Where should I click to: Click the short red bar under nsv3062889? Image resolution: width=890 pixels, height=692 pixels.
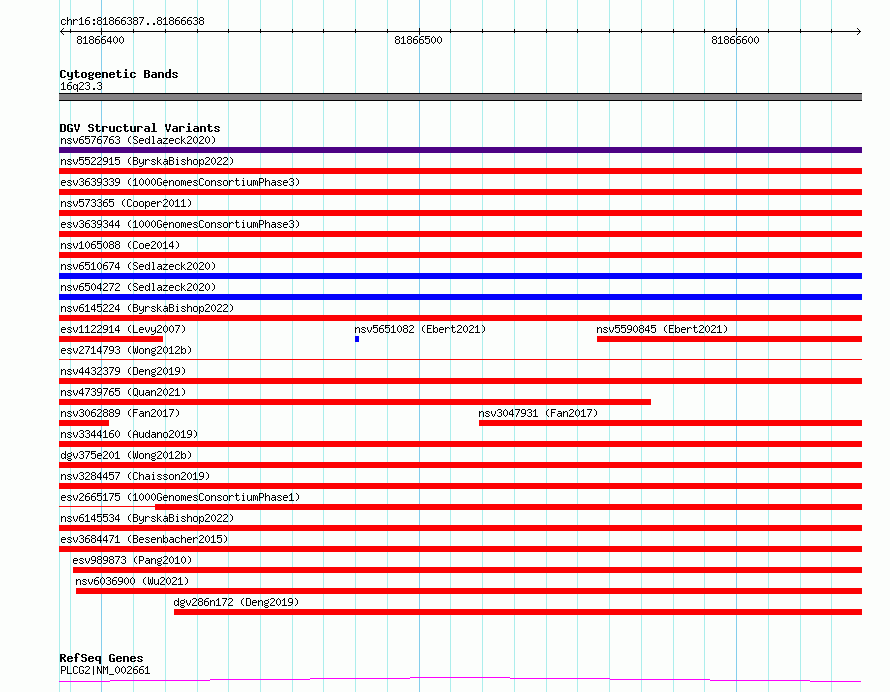click(x=84, y=423)
